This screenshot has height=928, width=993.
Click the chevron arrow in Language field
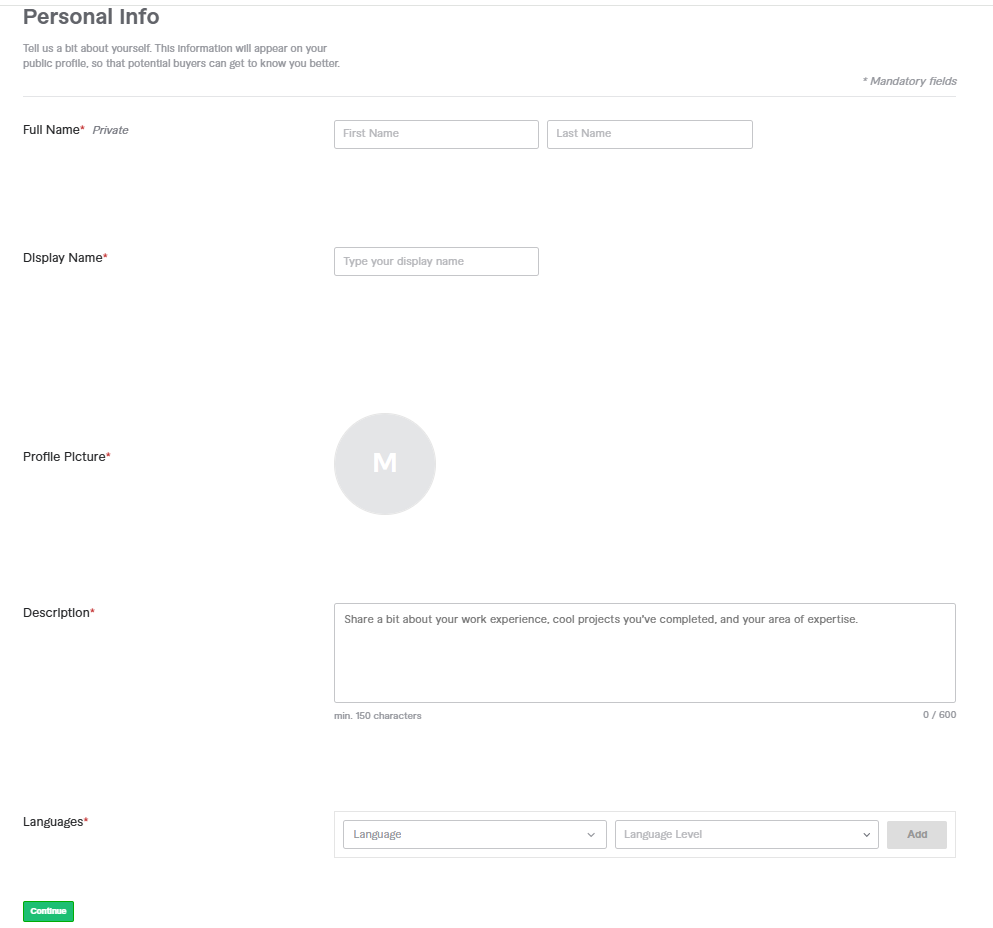click(x=591, y=835)
